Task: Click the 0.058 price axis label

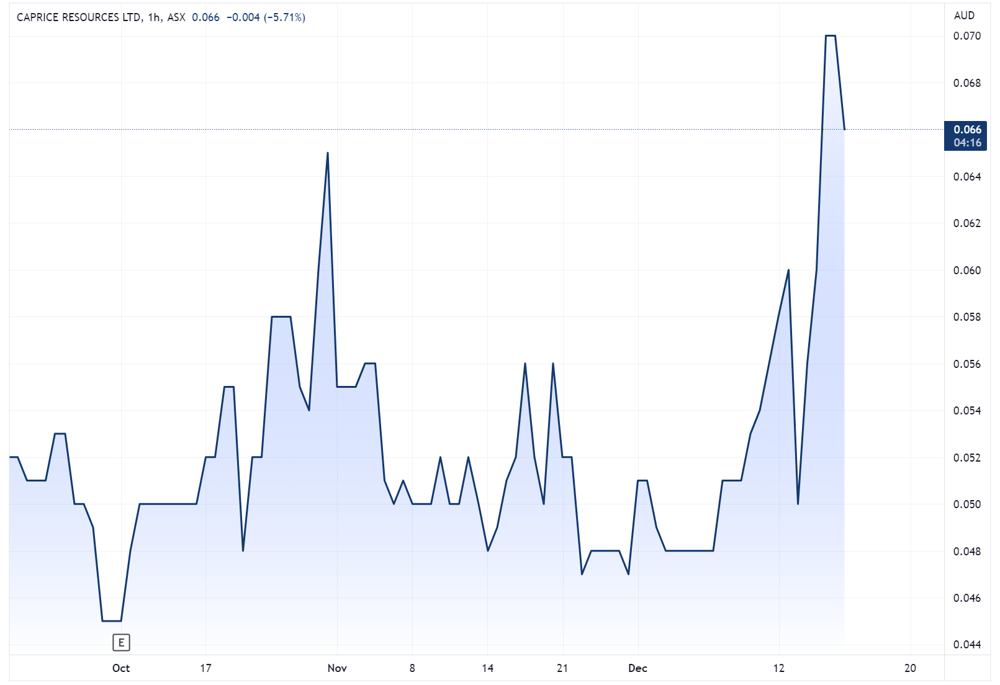Action: pos(967,317)
